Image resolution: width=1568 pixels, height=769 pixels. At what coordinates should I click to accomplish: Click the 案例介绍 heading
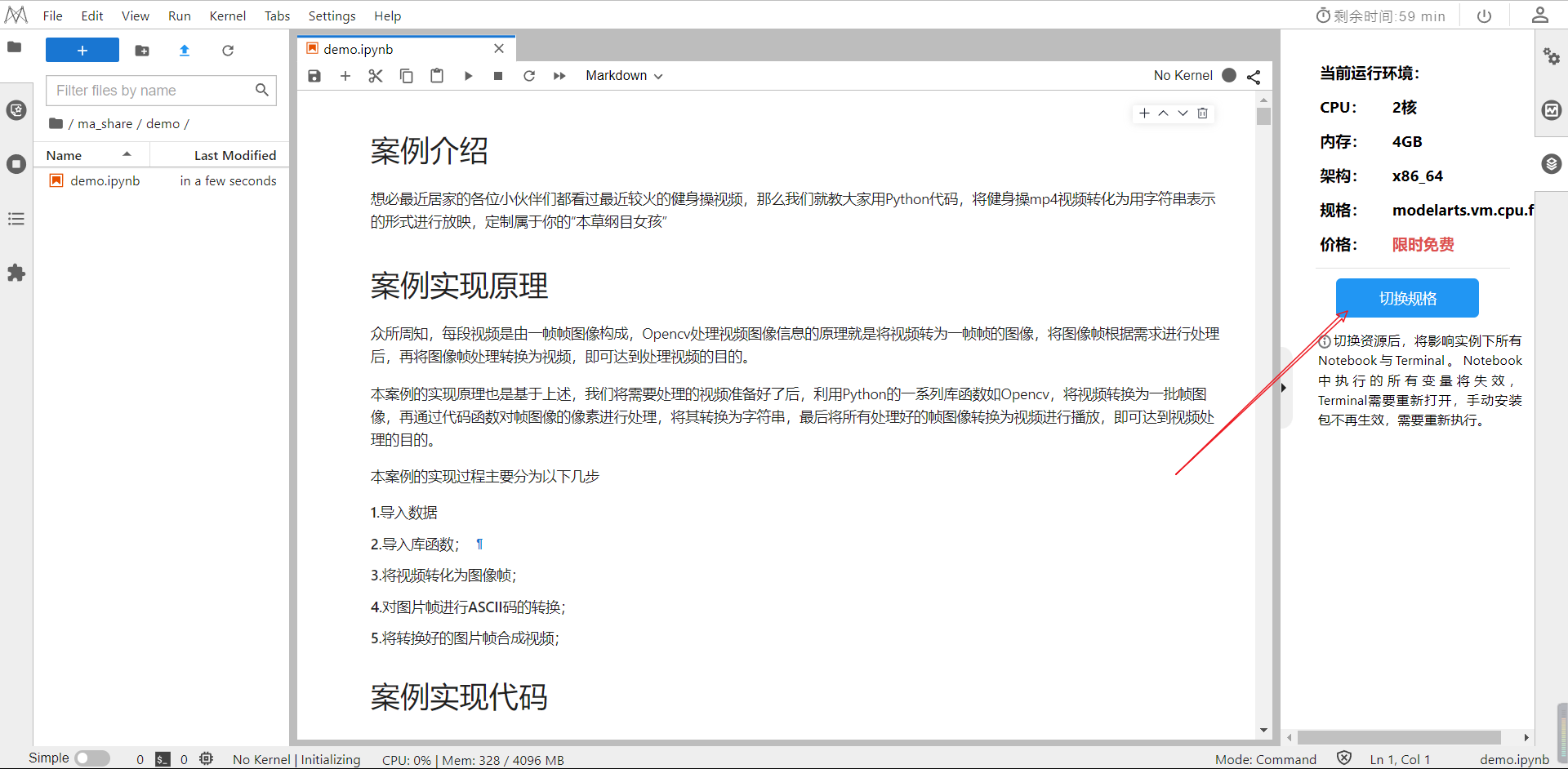[x=430, y=151]
